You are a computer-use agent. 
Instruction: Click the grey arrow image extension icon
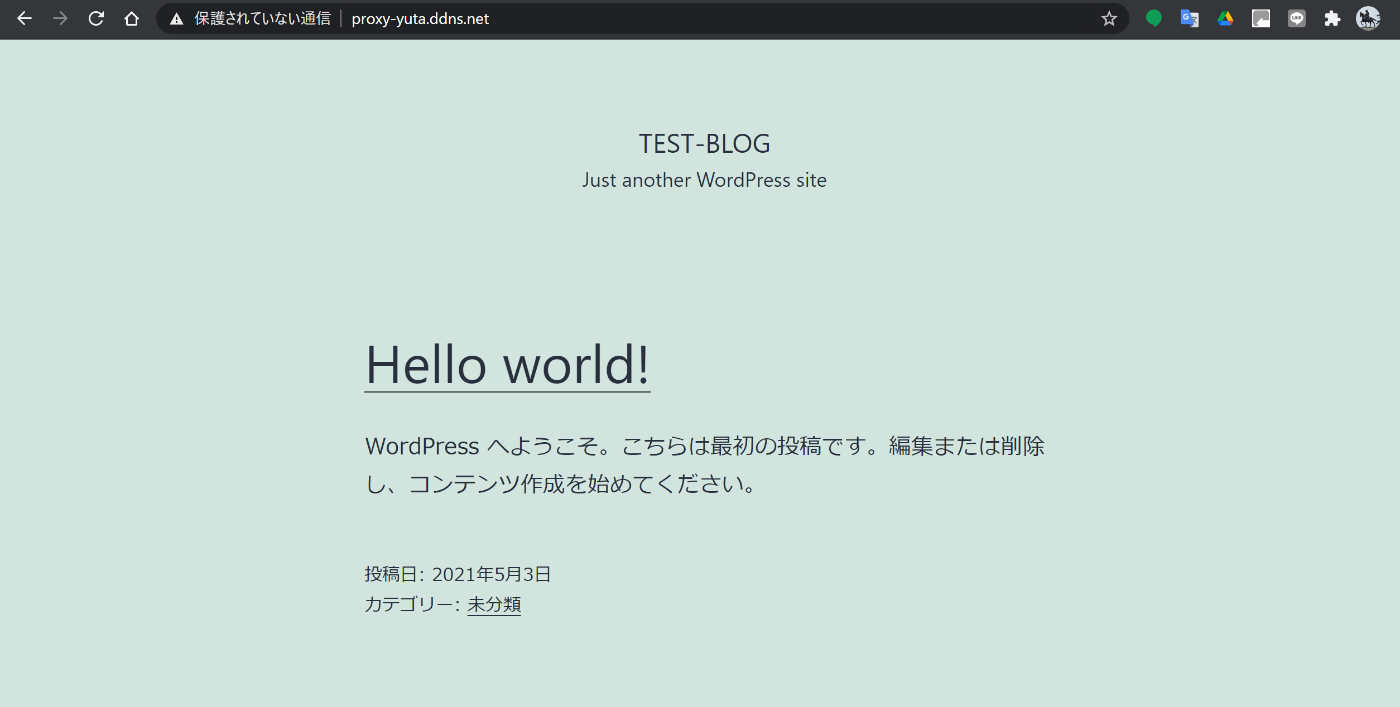click(x=1261, y=18)
